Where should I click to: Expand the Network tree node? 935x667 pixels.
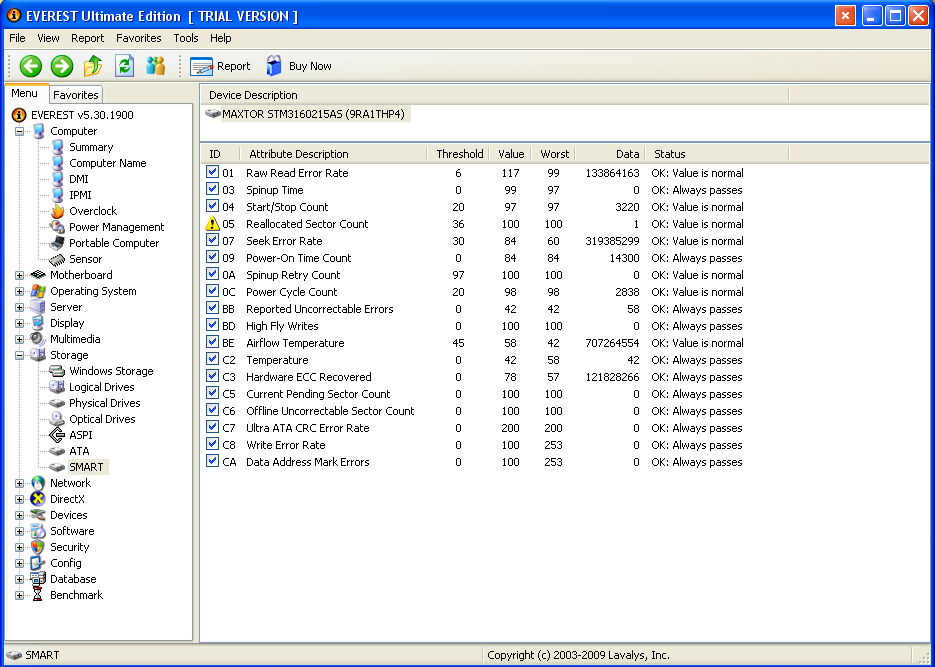point(19,483)
